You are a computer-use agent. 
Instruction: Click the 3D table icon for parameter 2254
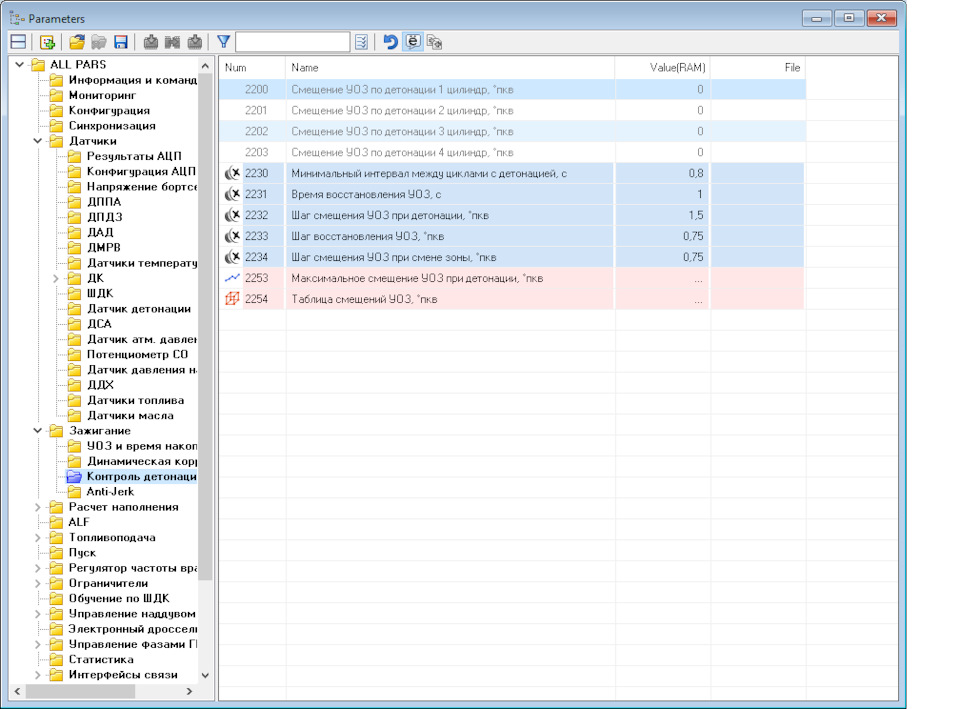[x=232, y=299]
